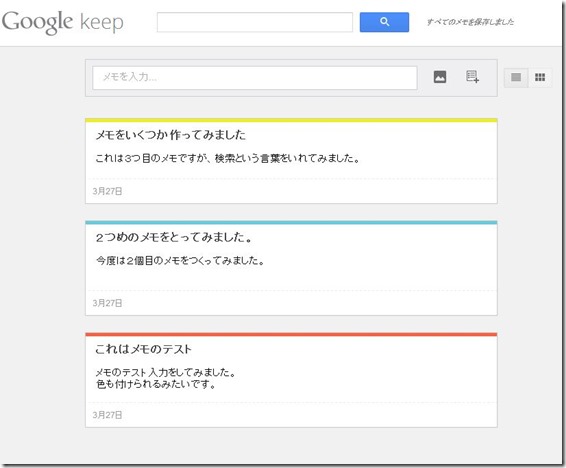
Task: Click the Google keep logo
Action: click(62, 22)
